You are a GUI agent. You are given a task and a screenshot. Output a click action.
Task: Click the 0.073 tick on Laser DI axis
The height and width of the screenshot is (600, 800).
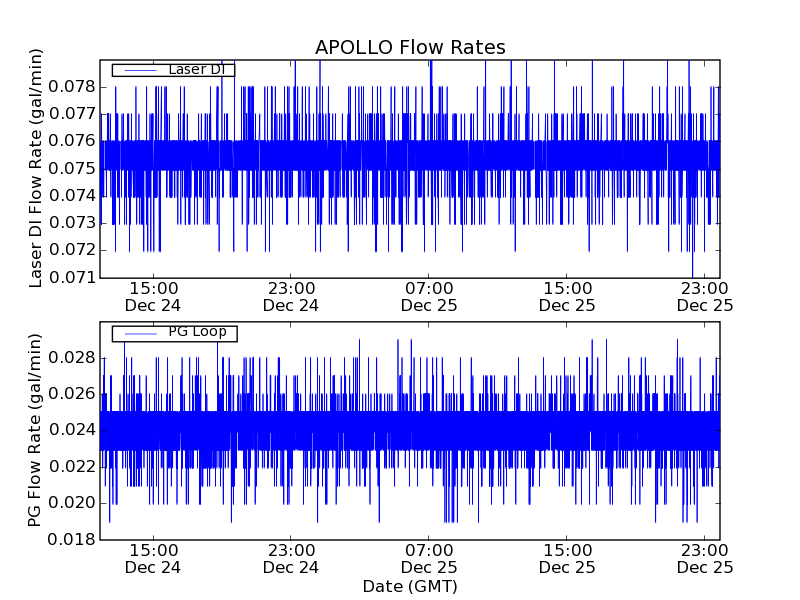point(72,223)
